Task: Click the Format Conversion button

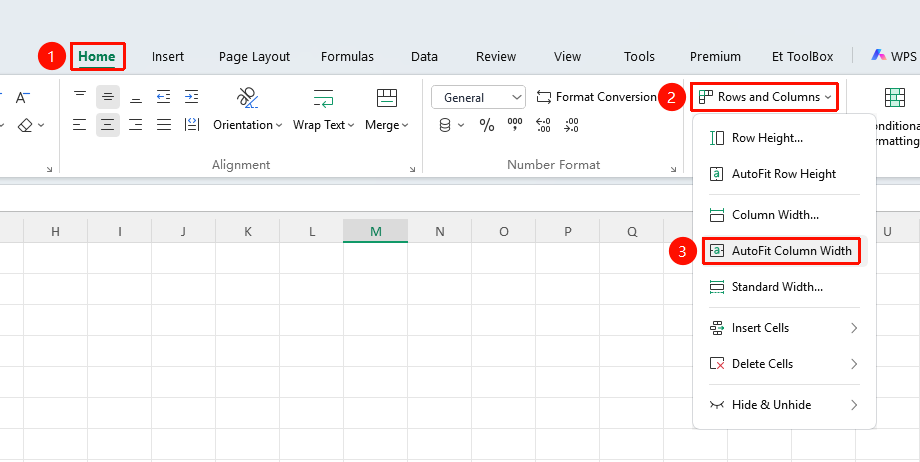Action: (x=597, y=97)
